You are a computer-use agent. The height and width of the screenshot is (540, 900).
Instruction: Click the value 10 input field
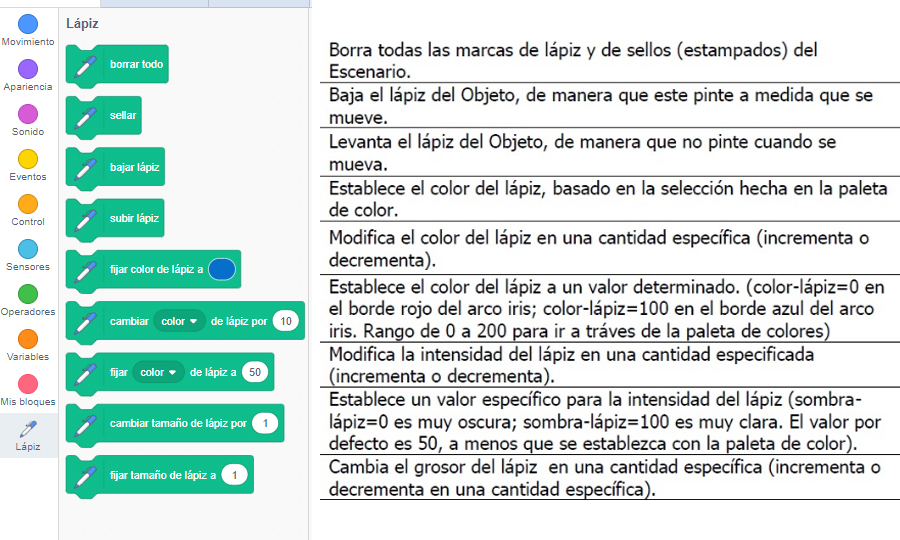pyautogui.click(x=286, y=322)
